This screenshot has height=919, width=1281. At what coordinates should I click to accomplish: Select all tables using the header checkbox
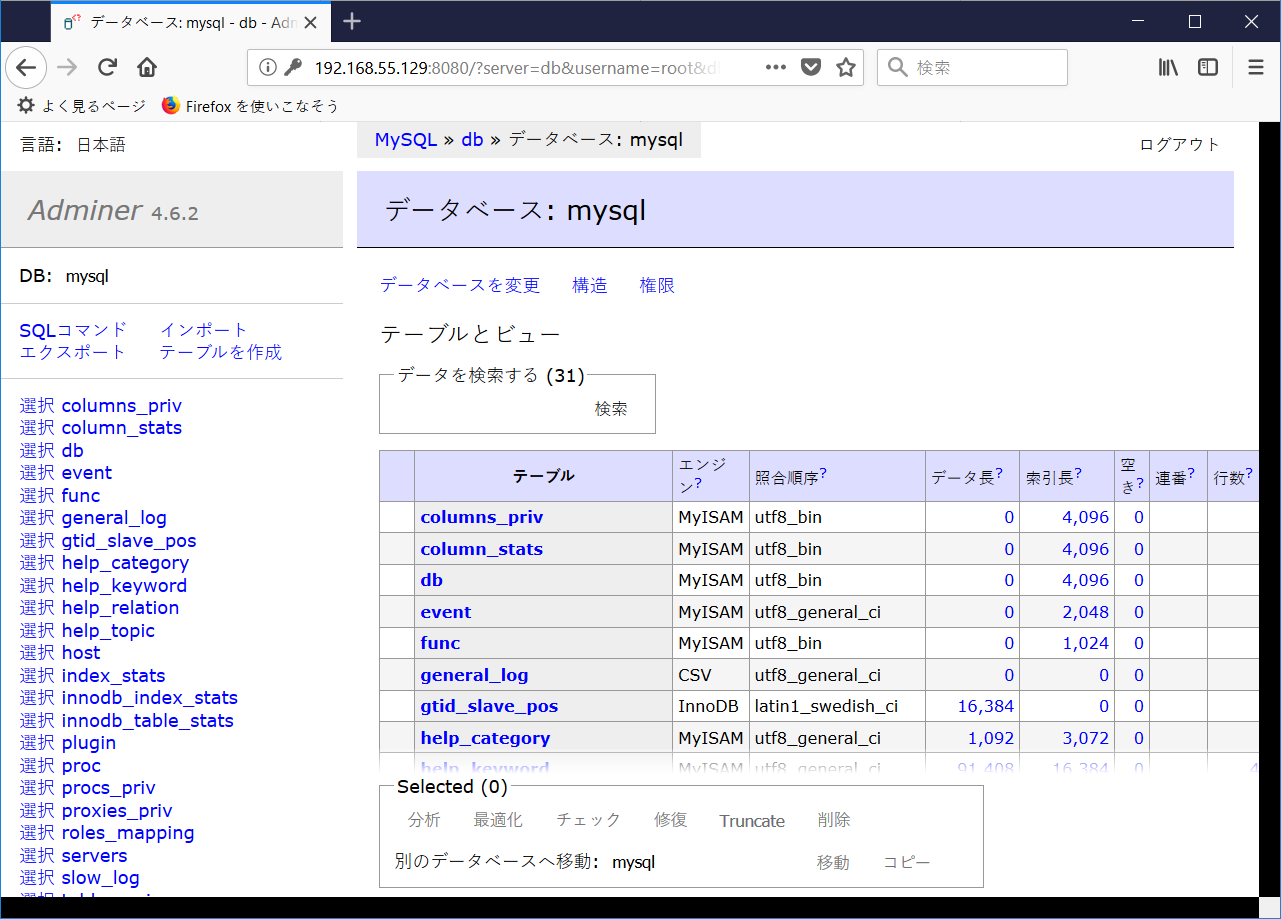[x=396, y=476]
